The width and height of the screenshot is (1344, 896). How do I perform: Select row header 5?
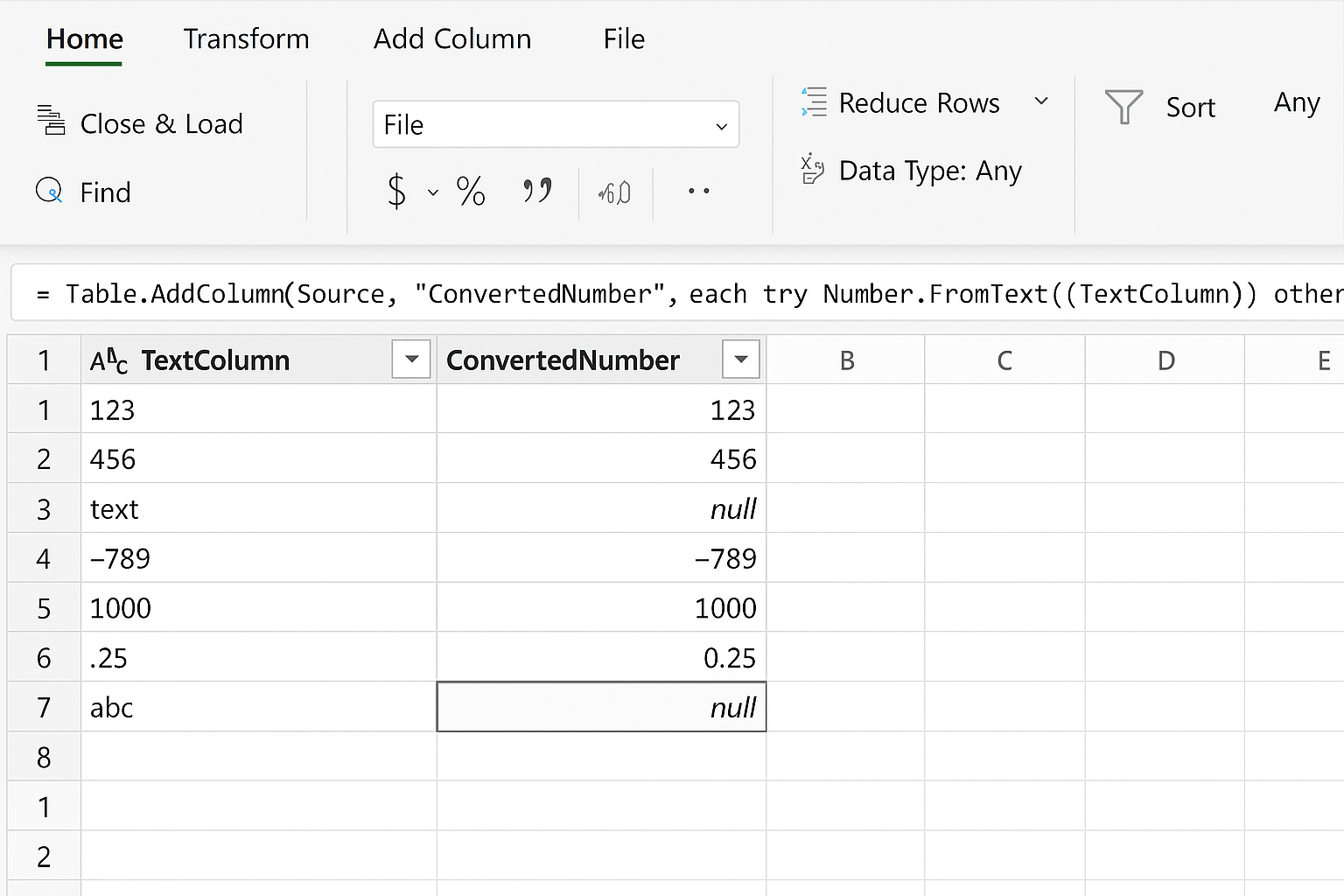pos(44,607)
